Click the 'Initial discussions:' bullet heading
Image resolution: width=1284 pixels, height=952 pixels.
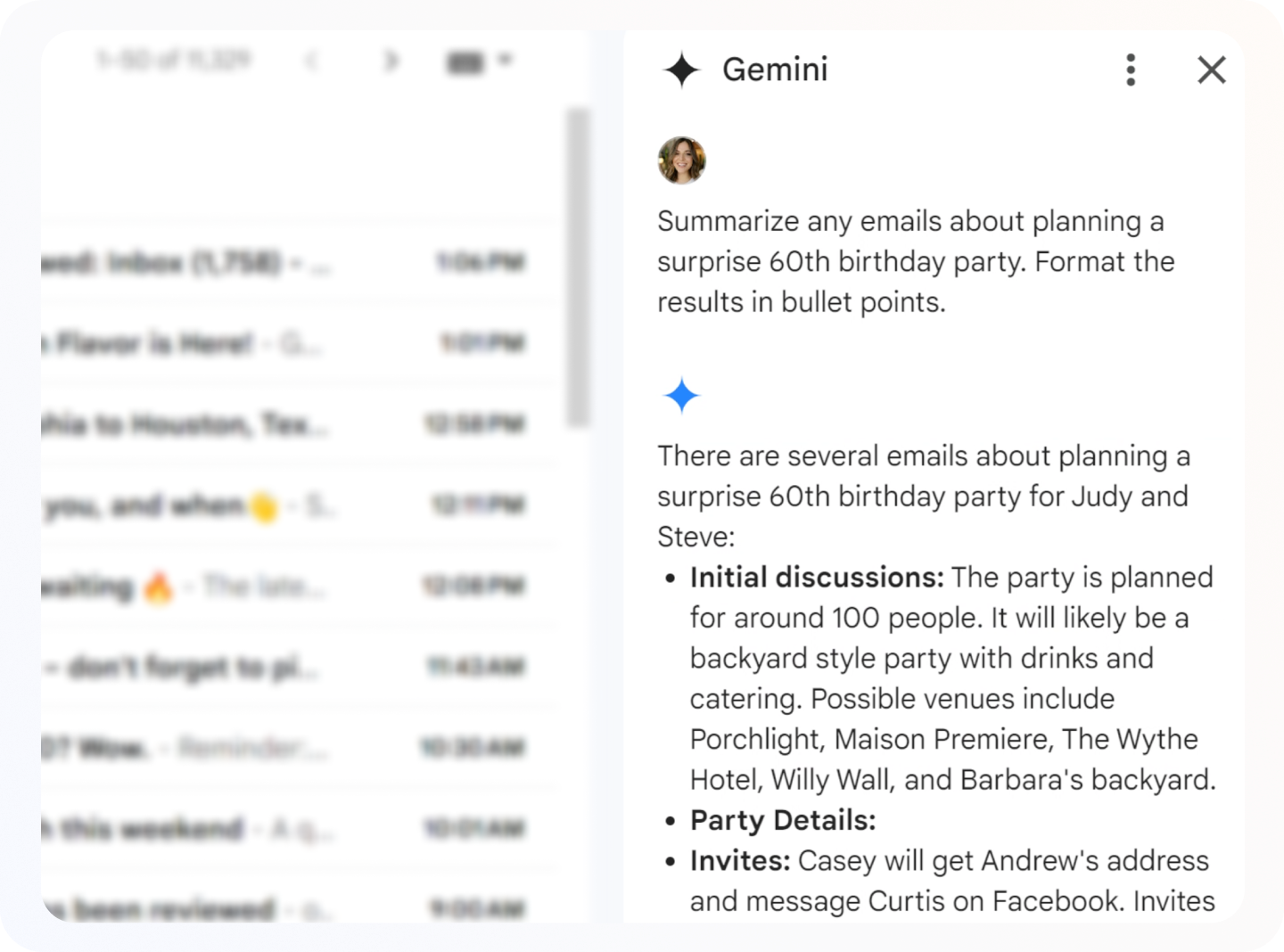817,578
